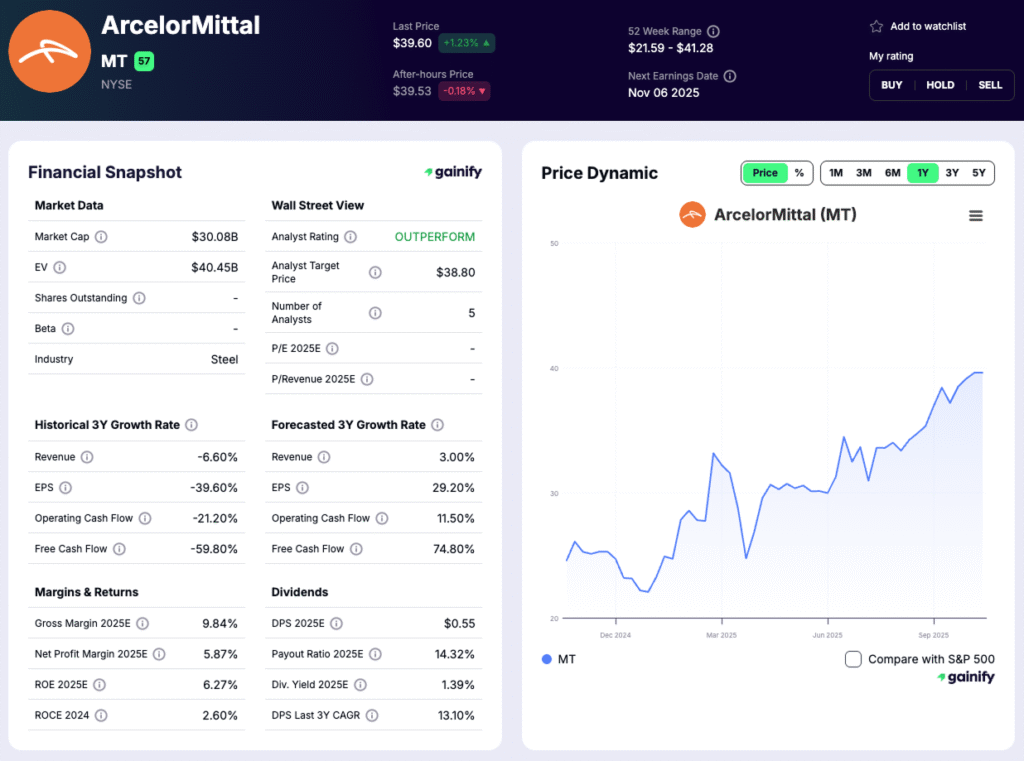Open the chart hamburger menu
Screen dimensions: 1024x761
point(976,215)
